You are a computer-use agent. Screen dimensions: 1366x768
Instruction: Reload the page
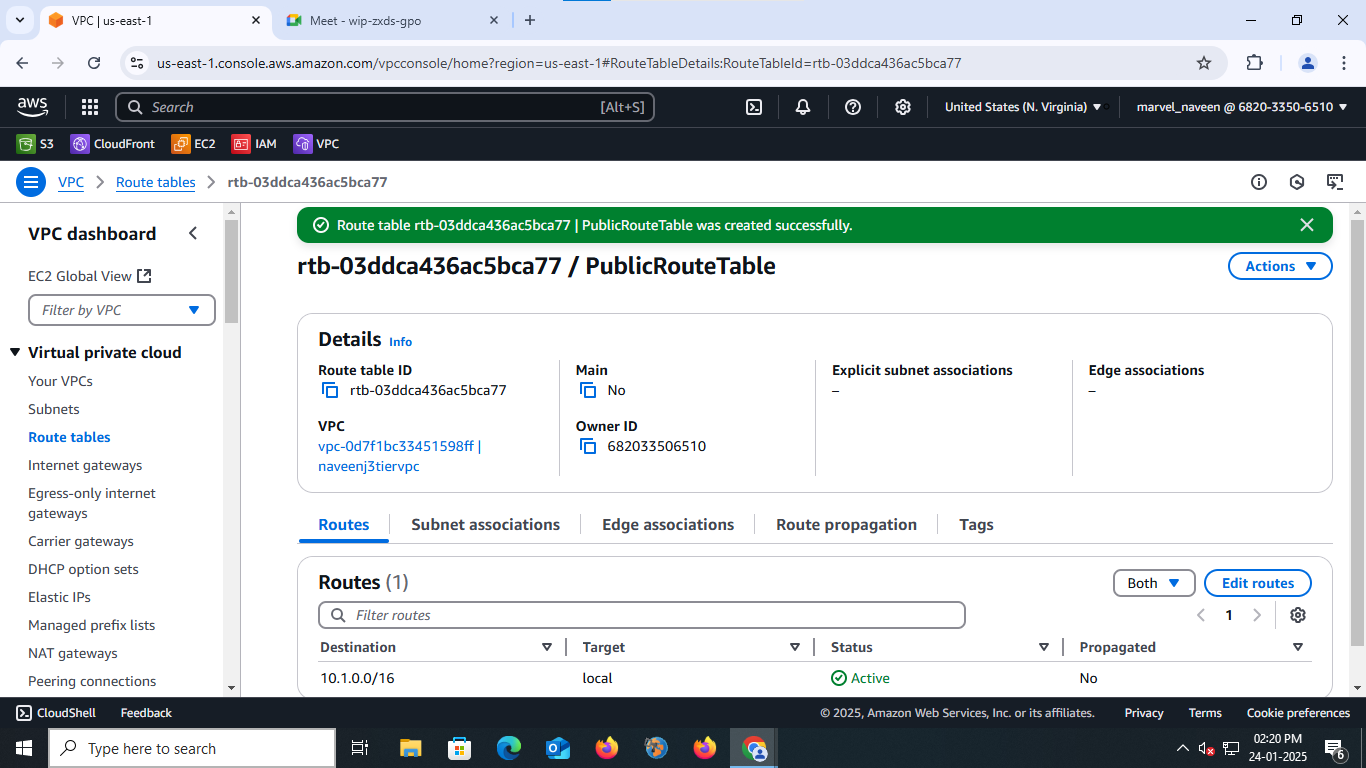point(94,63)
